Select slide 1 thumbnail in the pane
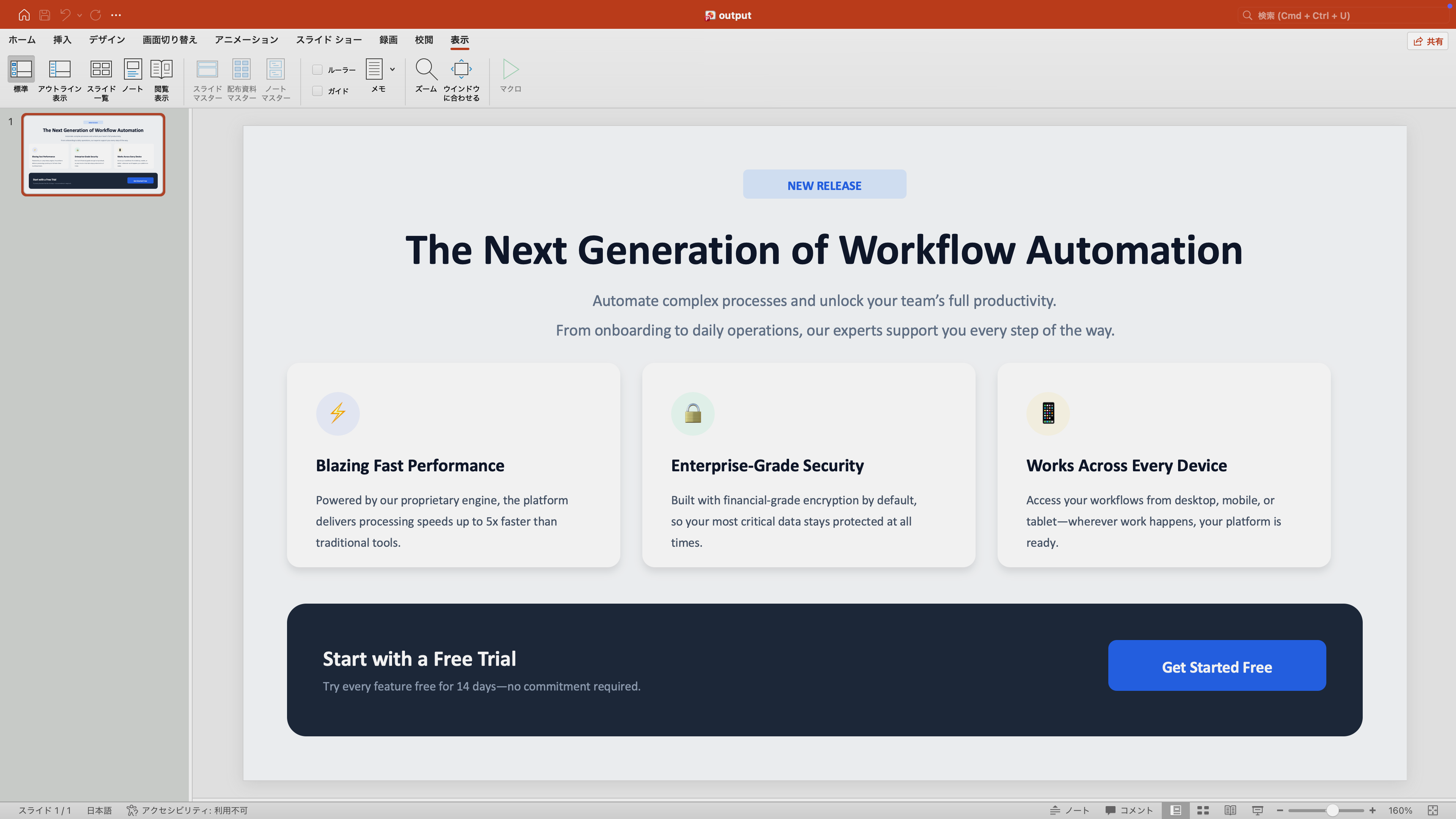1456x819 pixels. coord(93,154)
